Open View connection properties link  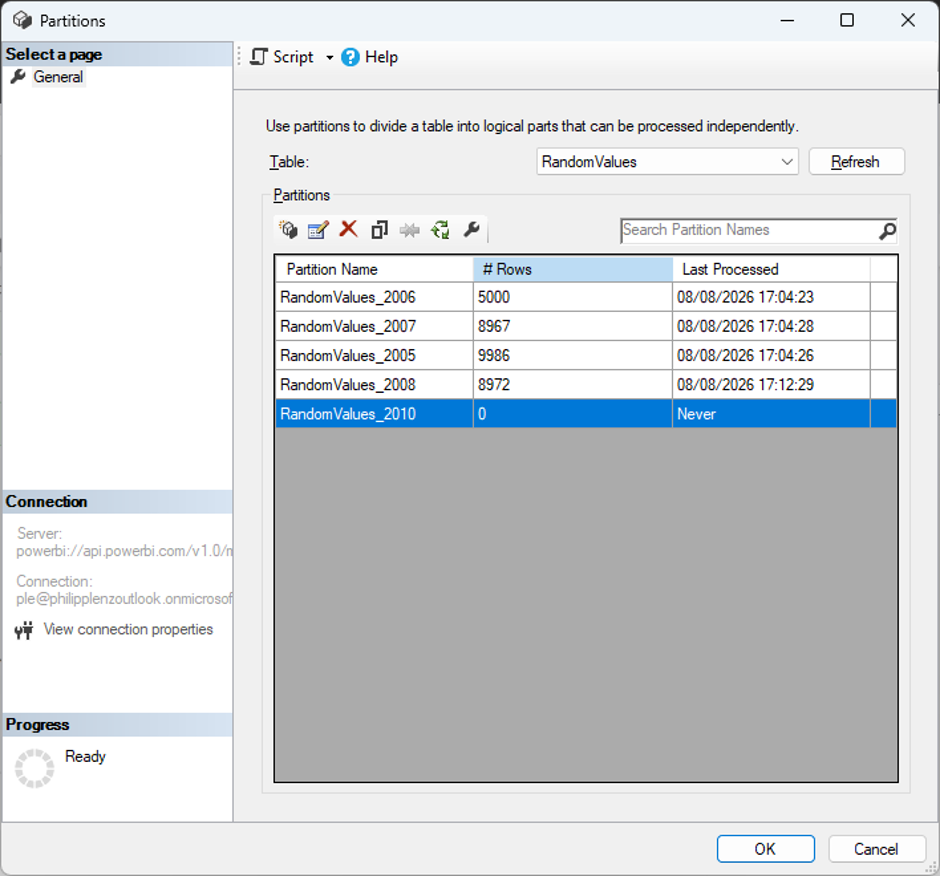click(x=128, y=629)
